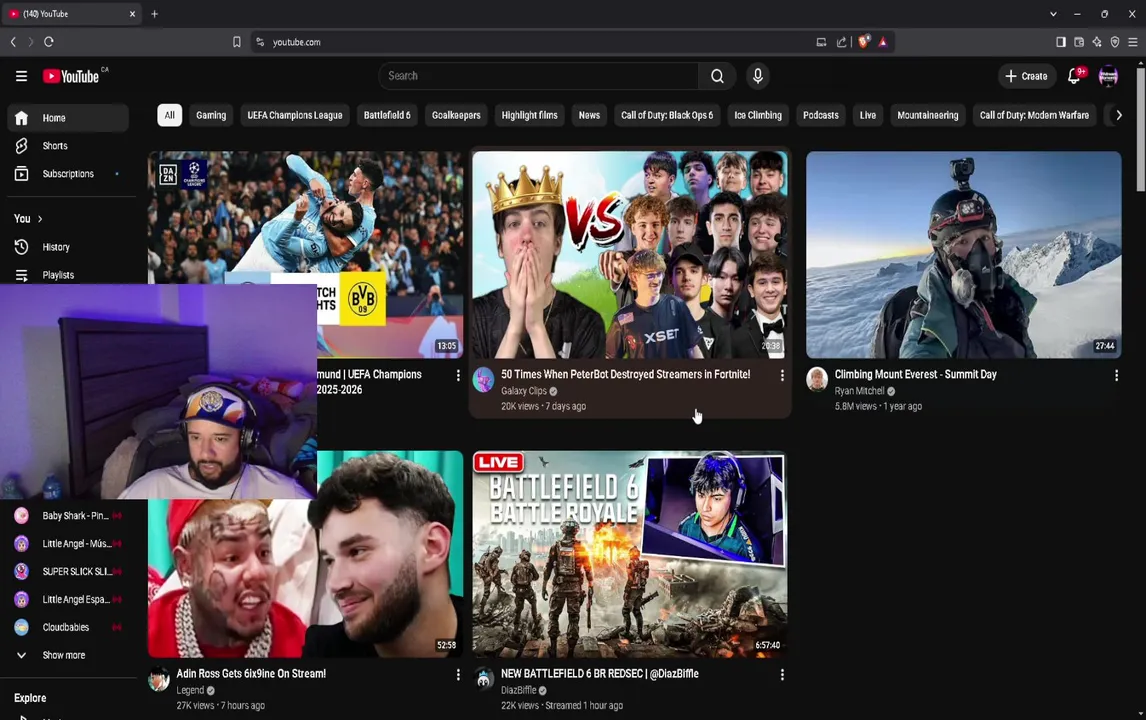This screenshot has height=720, width=1146.
Task: Click the youtube.com address bar
Action: (x=539, y=42)
